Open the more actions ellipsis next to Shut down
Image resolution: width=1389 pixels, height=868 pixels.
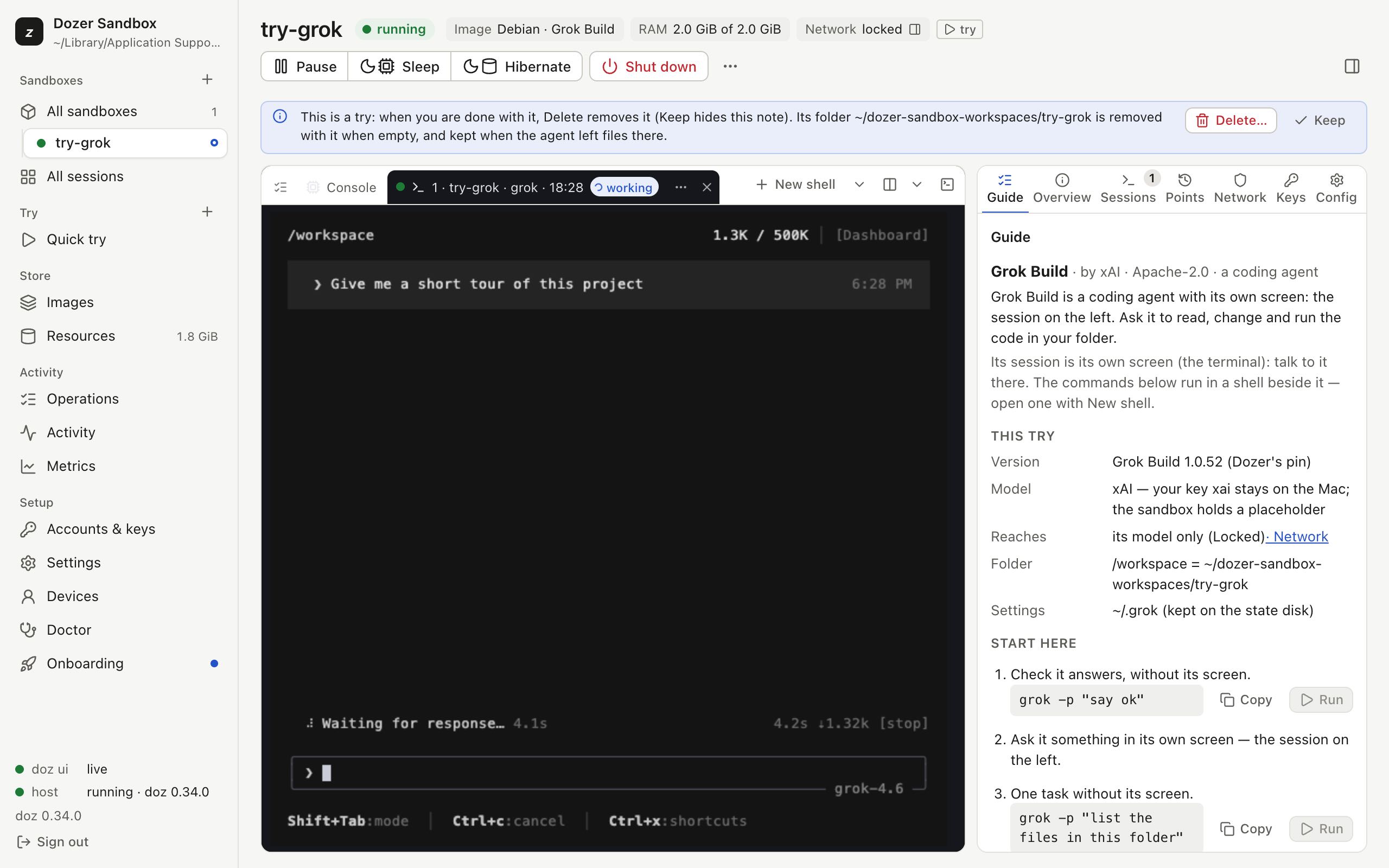click(730, 67)
